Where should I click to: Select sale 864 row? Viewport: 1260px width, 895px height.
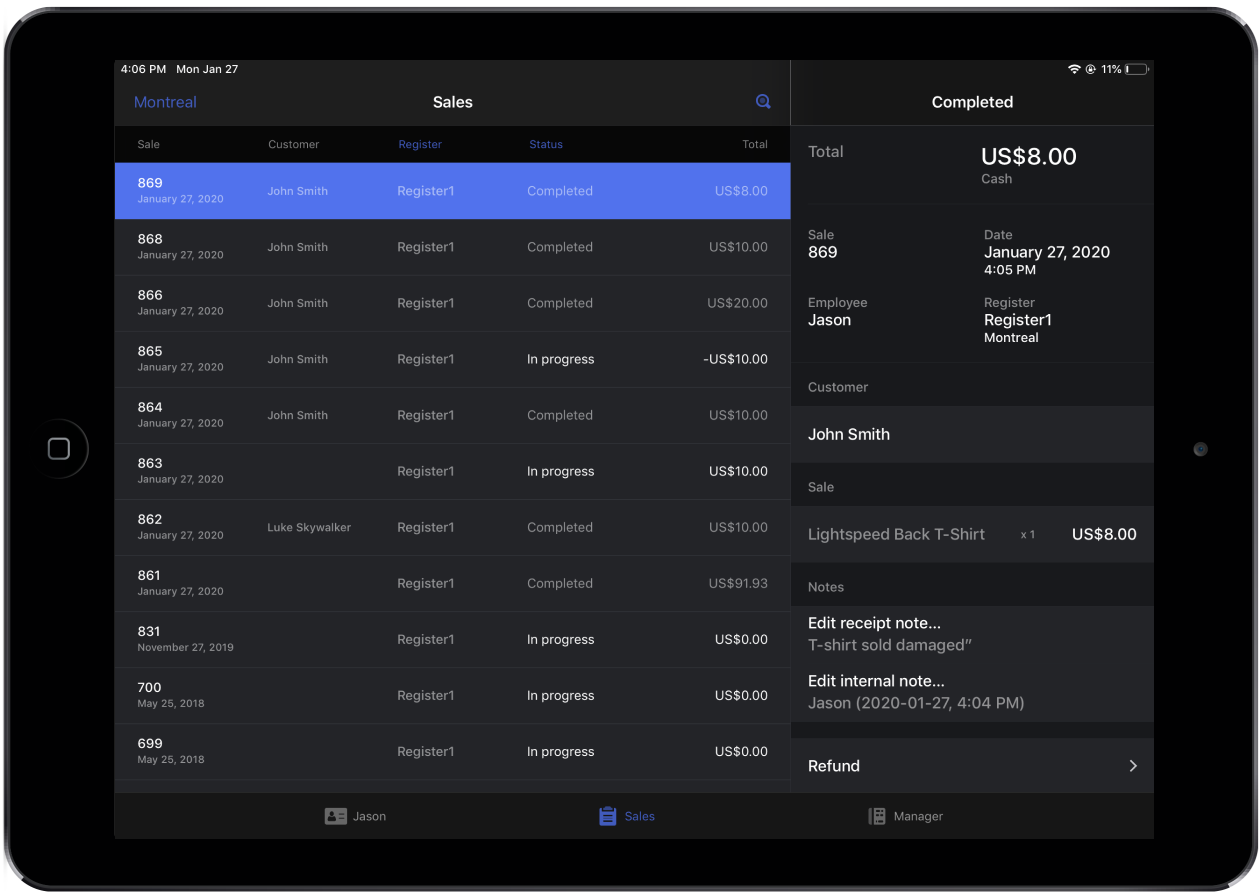coord(452,415)
